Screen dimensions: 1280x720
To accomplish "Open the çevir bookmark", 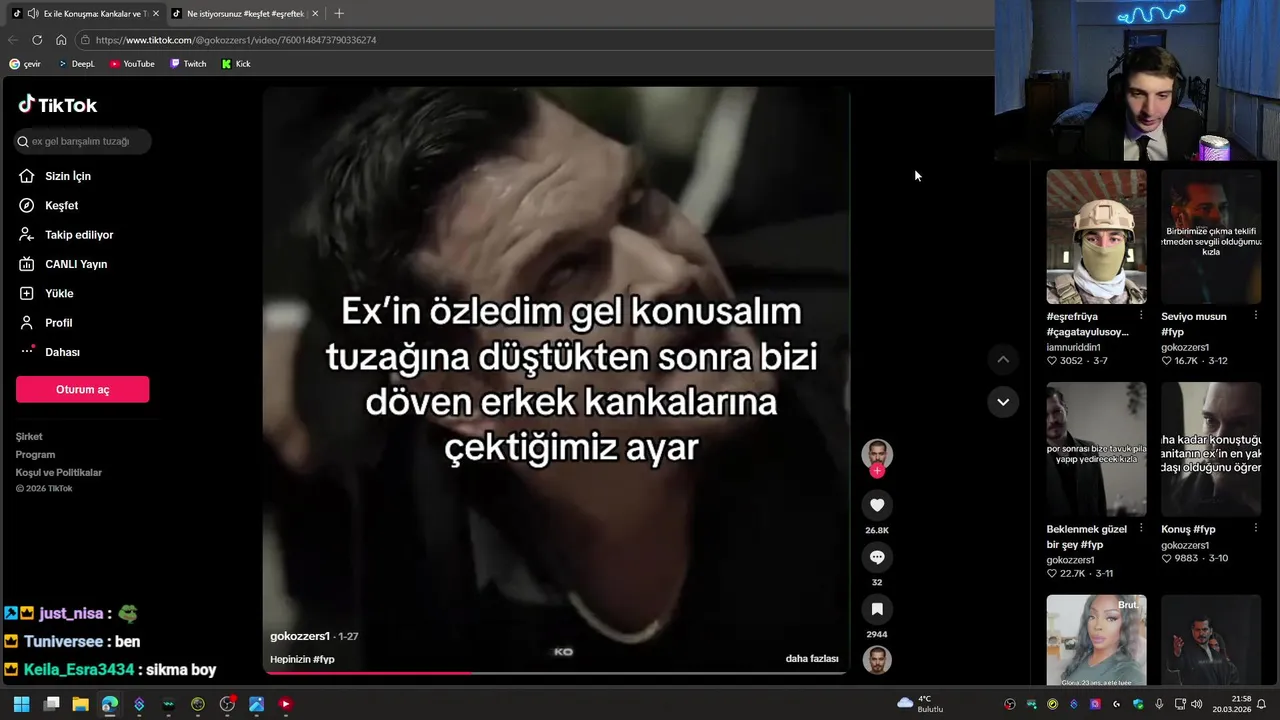I will [x=25, y=64].
